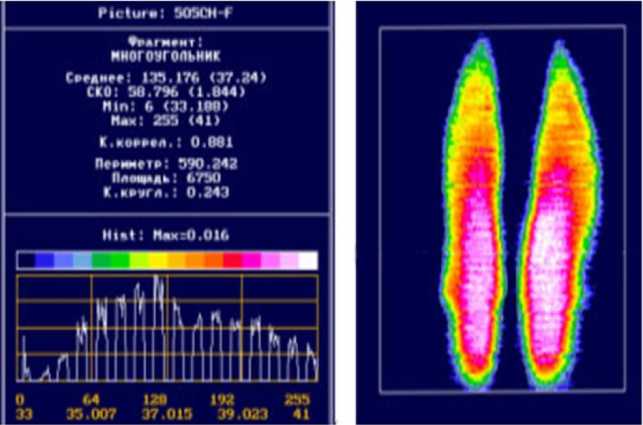Screen dimensions: 643x425
Task: Click the temperature label '41' under 255
Action: [x=301, y=414]
